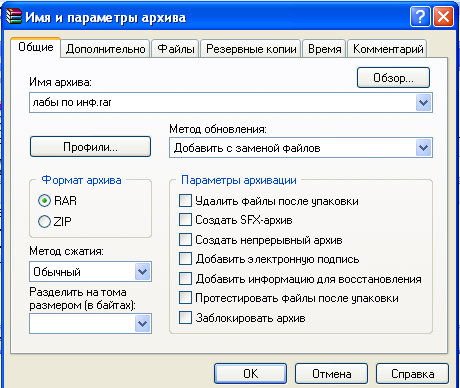Expand the Метод сжатия dropdown

pos(143,272)
